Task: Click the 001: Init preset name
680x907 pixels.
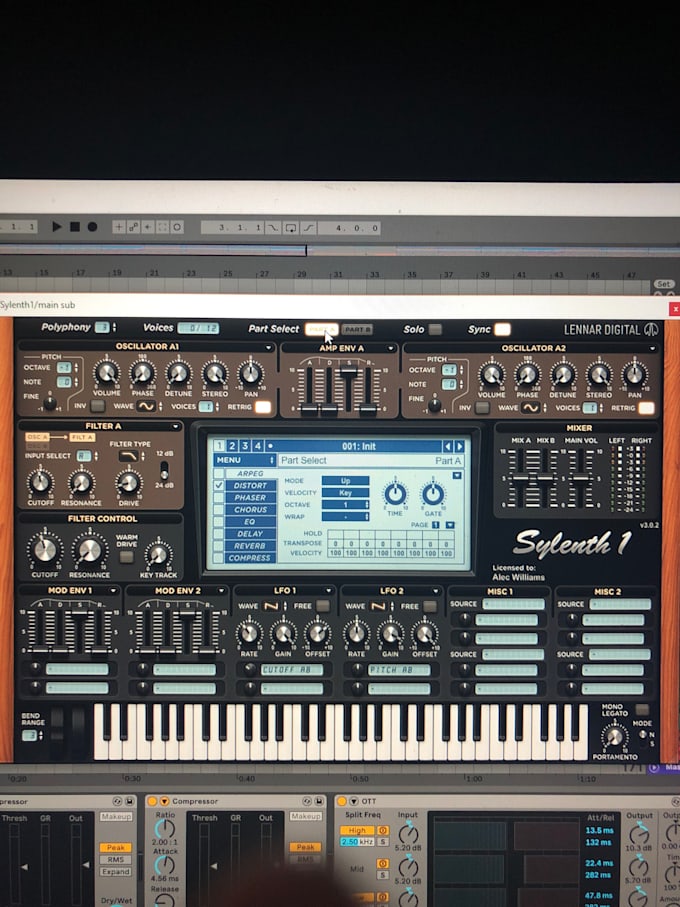Action: tap(359, 446)
